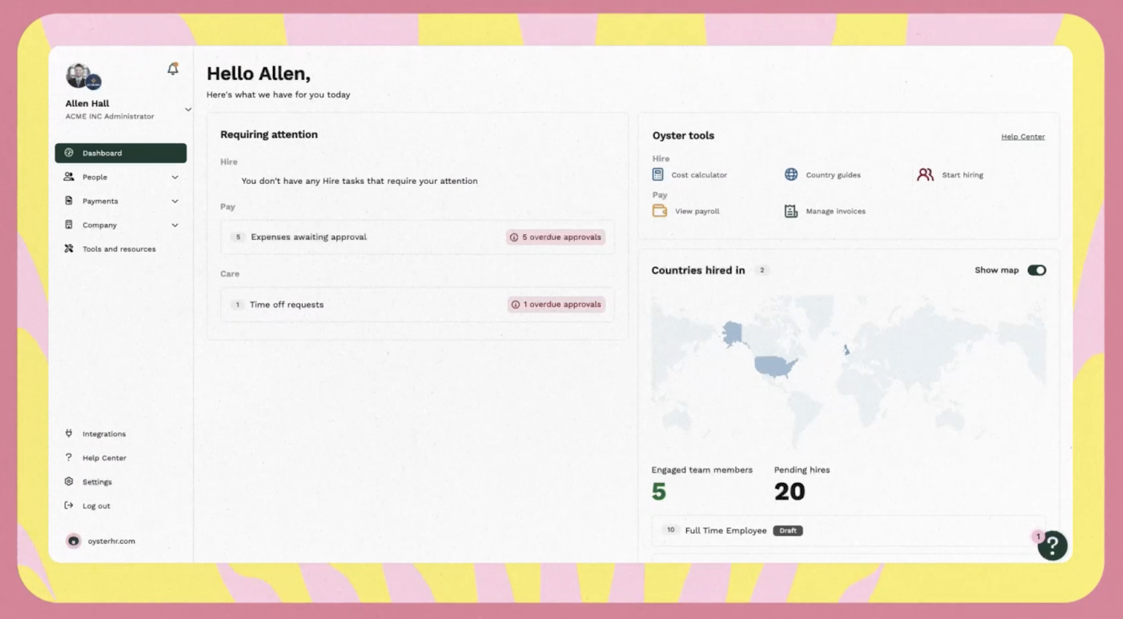Click the People icon in sidebar
Screen dimensions: 1123x619
pos(69,177)
